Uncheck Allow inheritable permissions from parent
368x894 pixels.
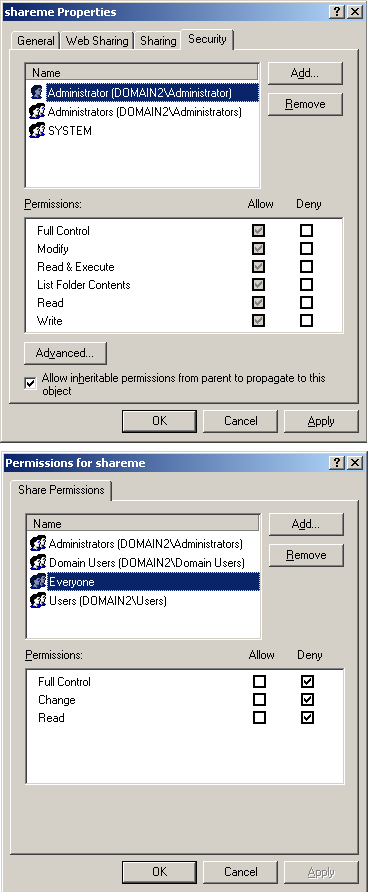tap(30, 384)
